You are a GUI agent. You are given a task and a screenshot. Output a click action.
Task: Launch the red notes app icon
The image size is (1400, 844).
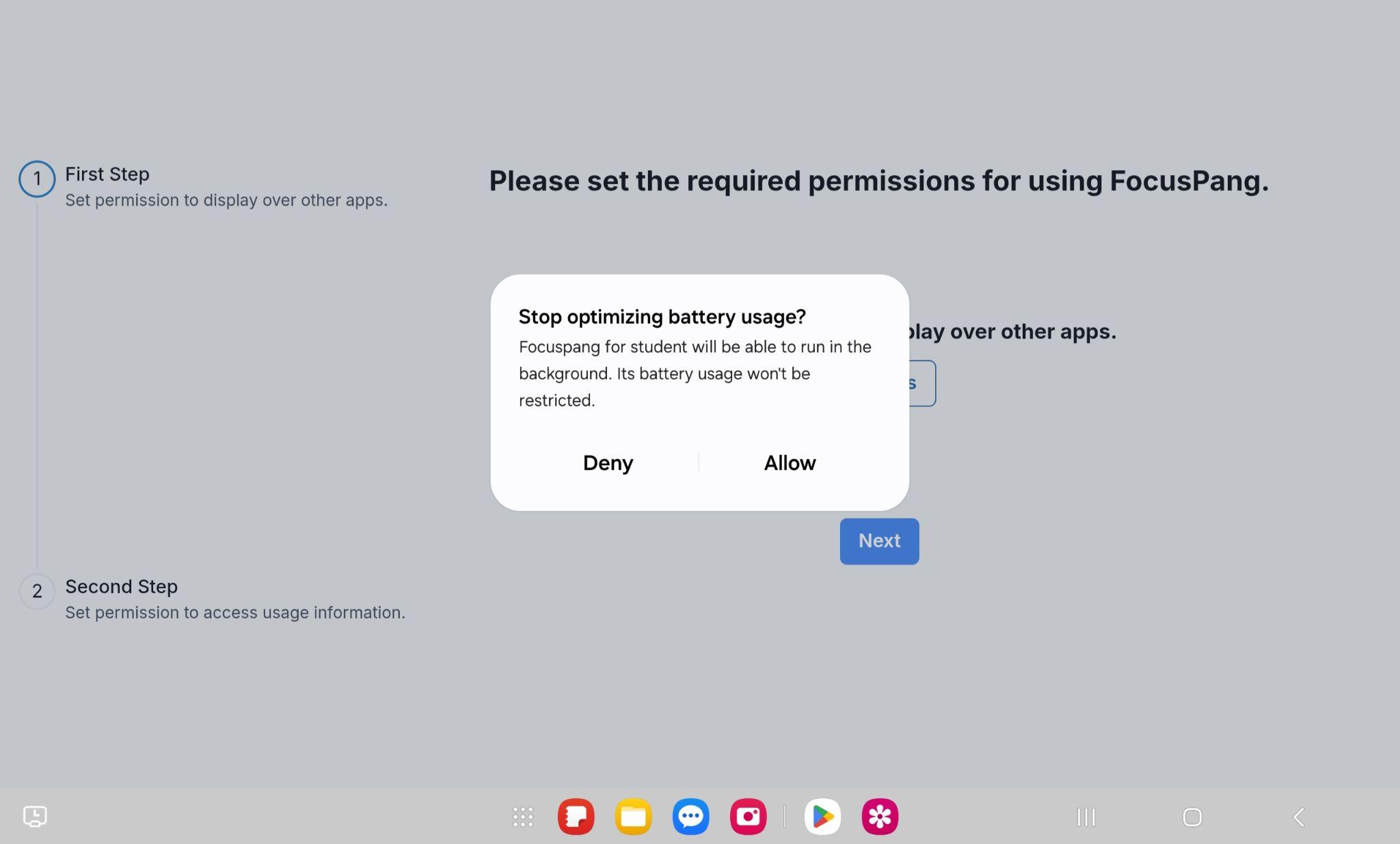click(576, 817)
